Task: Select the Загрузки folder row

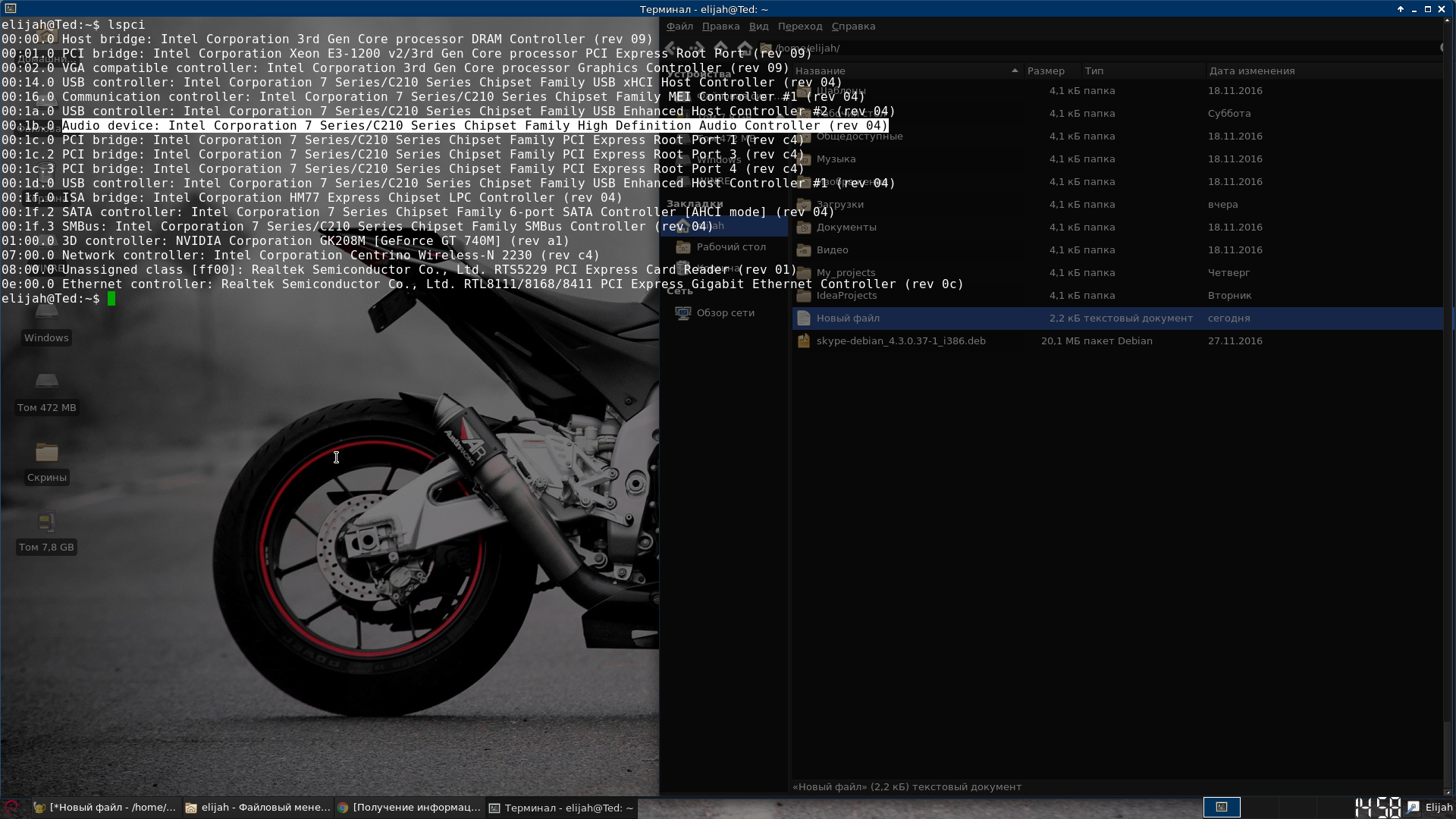Action: 1118,204
